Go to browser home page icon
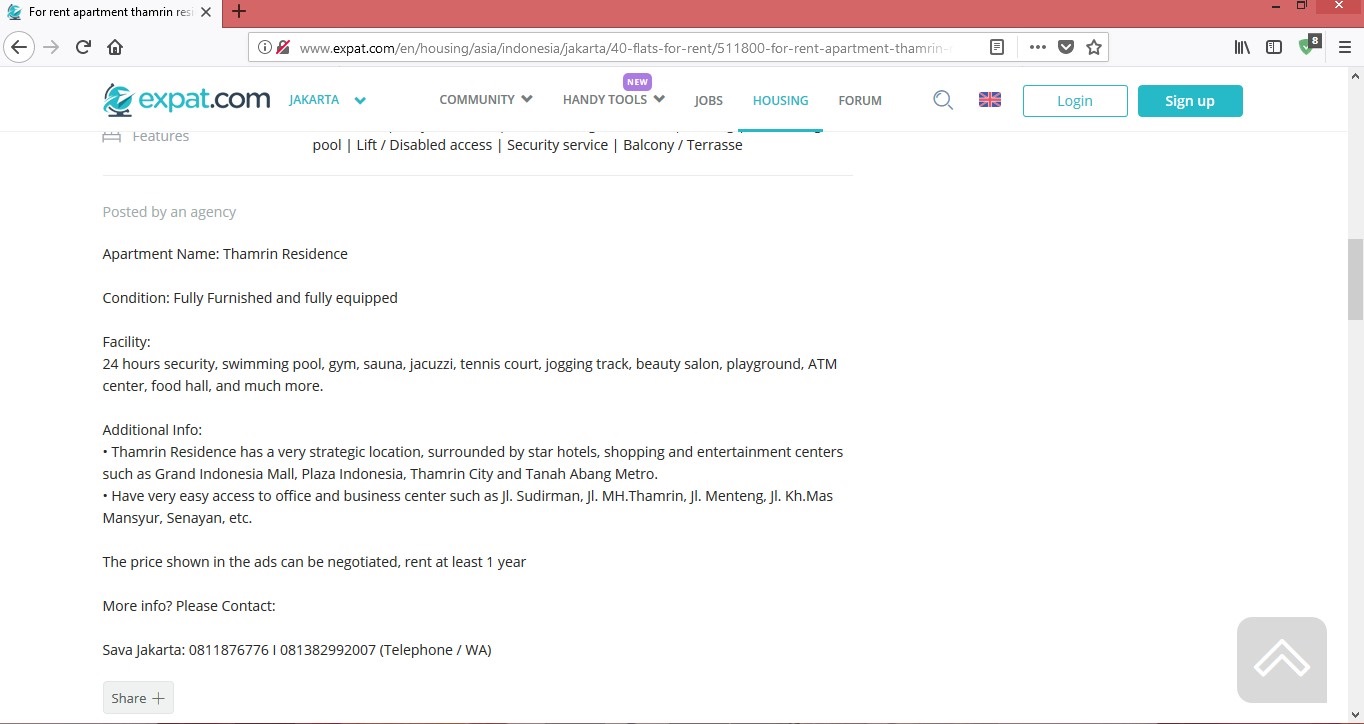1364x724 pixels. tap(115, 47)
